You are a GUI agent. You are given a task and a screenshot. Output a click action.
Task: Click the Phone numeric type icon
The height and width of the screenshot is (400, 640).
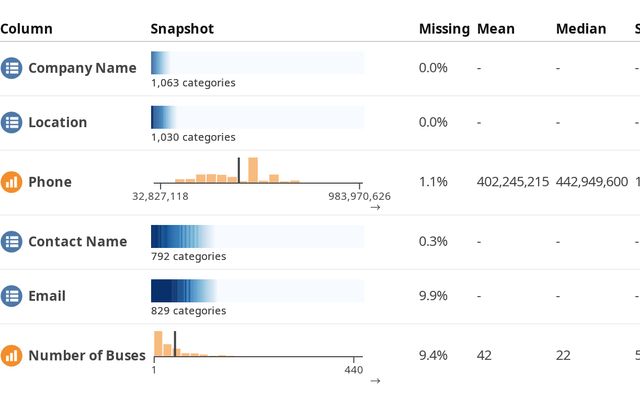point(11,182)
